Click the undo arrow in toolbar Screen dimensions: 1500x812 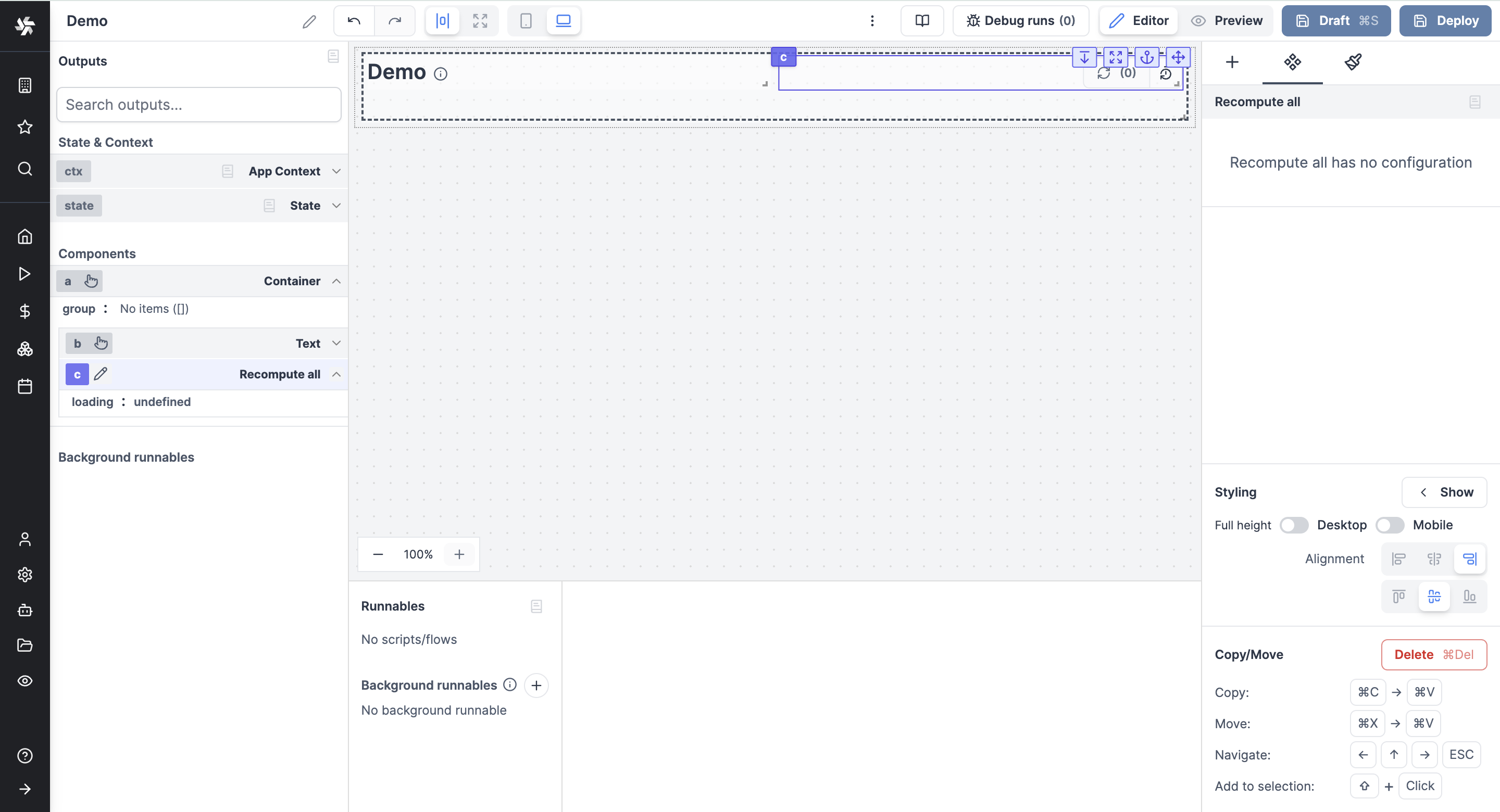pyautogui.click(x=354, y=21)
